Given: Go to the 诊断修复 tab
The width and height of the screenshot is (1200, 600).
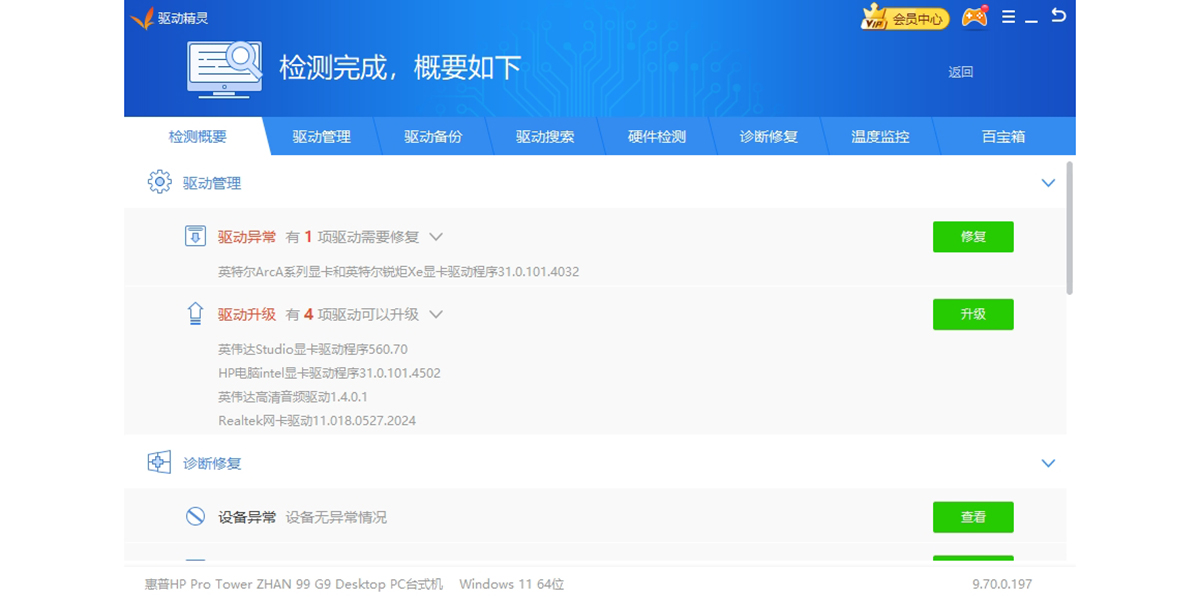Looking at the screenshot, I should tap(769, 137).
